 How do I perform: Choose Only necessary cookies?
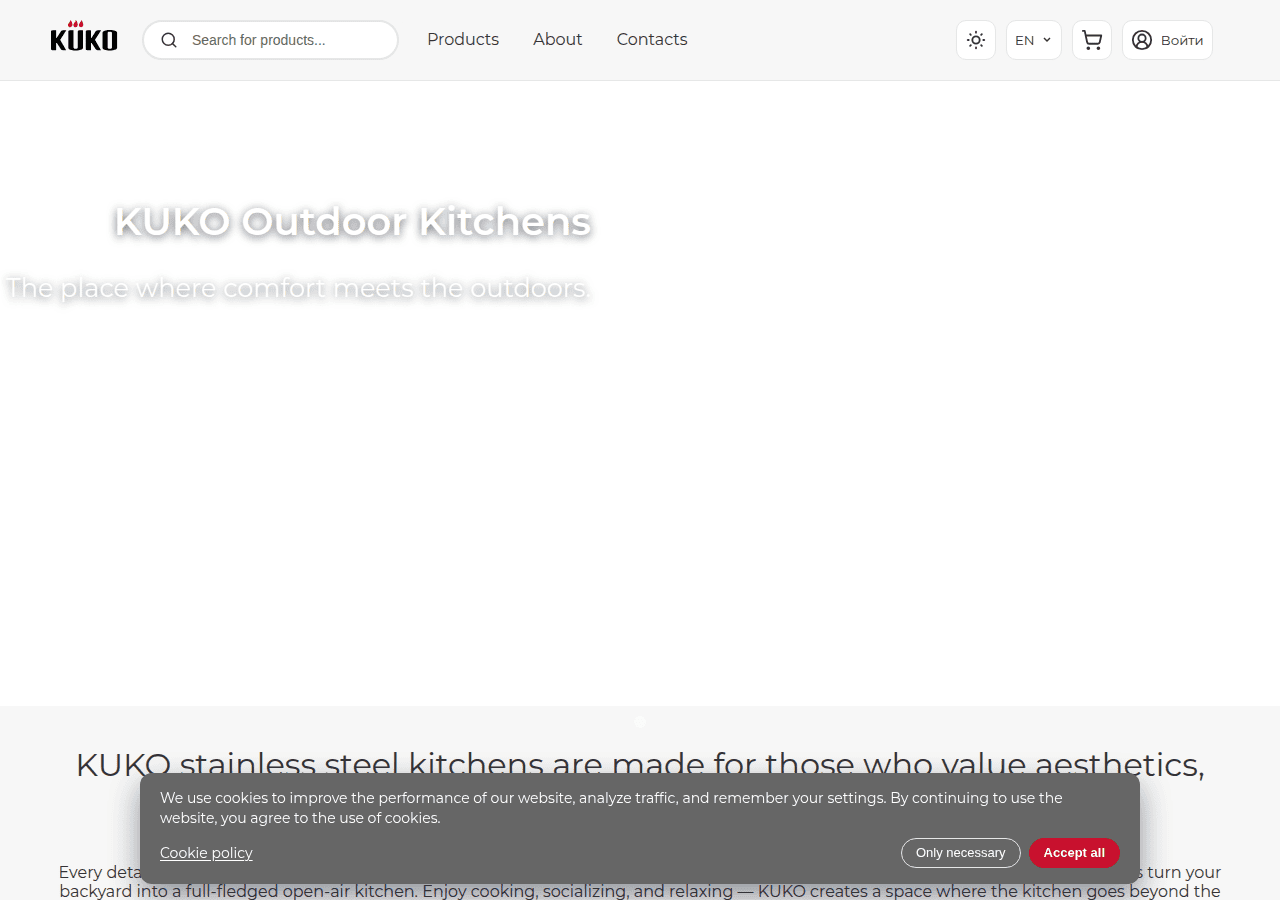click(960, 853)
